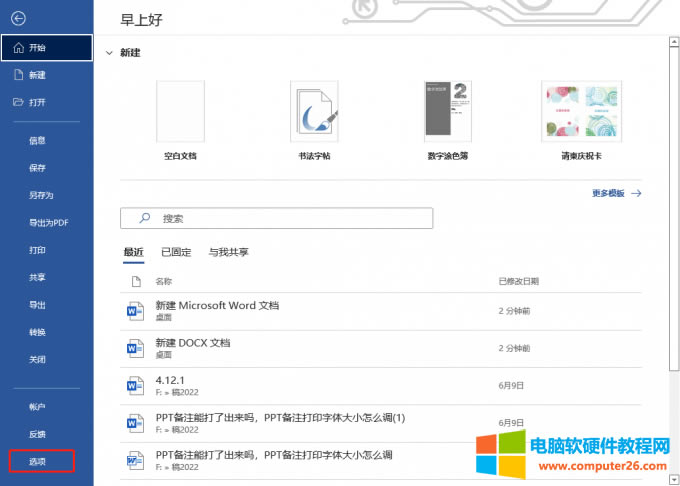Click the 开始 home icon
Viewport: 680px width, 486px height.
click(x=18, y=47)
